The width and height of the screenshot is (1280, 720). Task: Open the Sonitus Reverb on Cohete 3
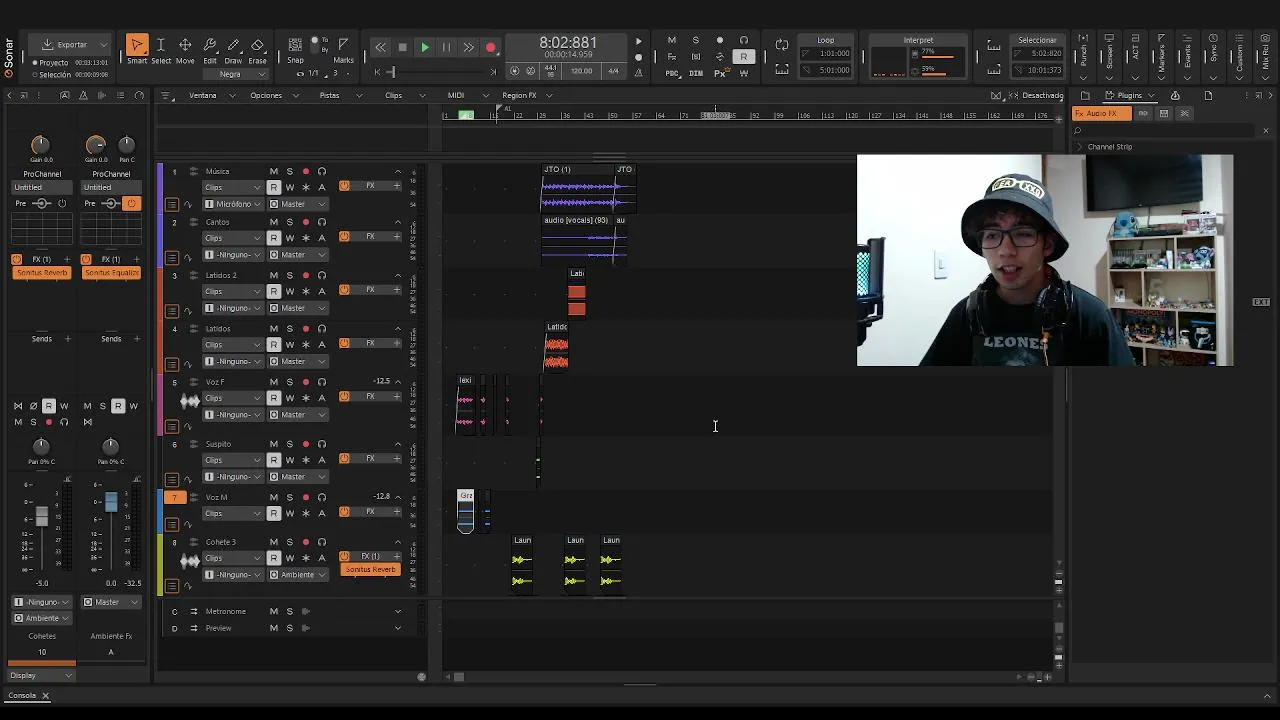click(x=371, y=569)
